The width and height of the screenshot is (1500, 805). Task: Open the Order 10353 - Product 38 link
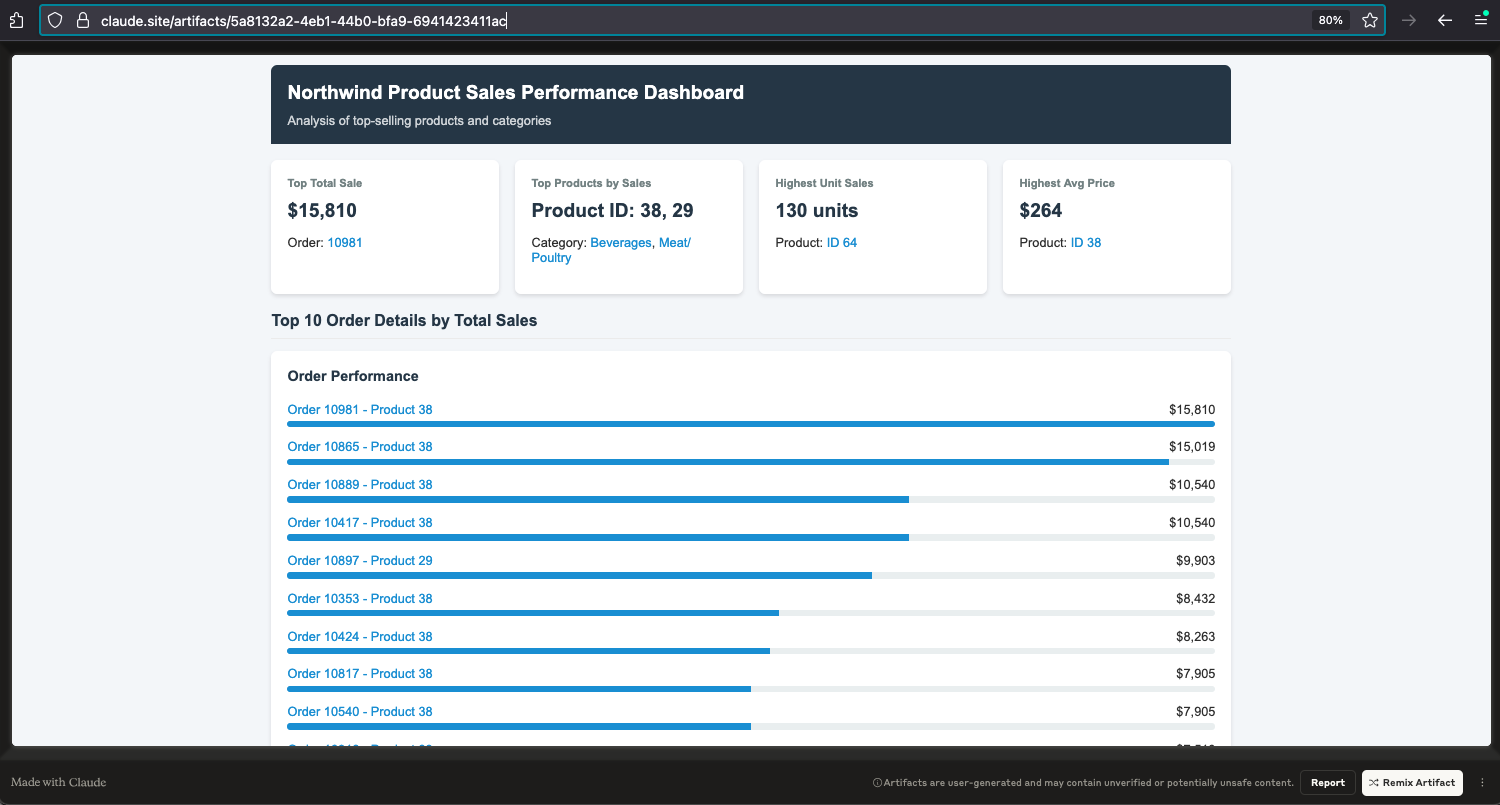pyautogui.click(x=360, y=599)
